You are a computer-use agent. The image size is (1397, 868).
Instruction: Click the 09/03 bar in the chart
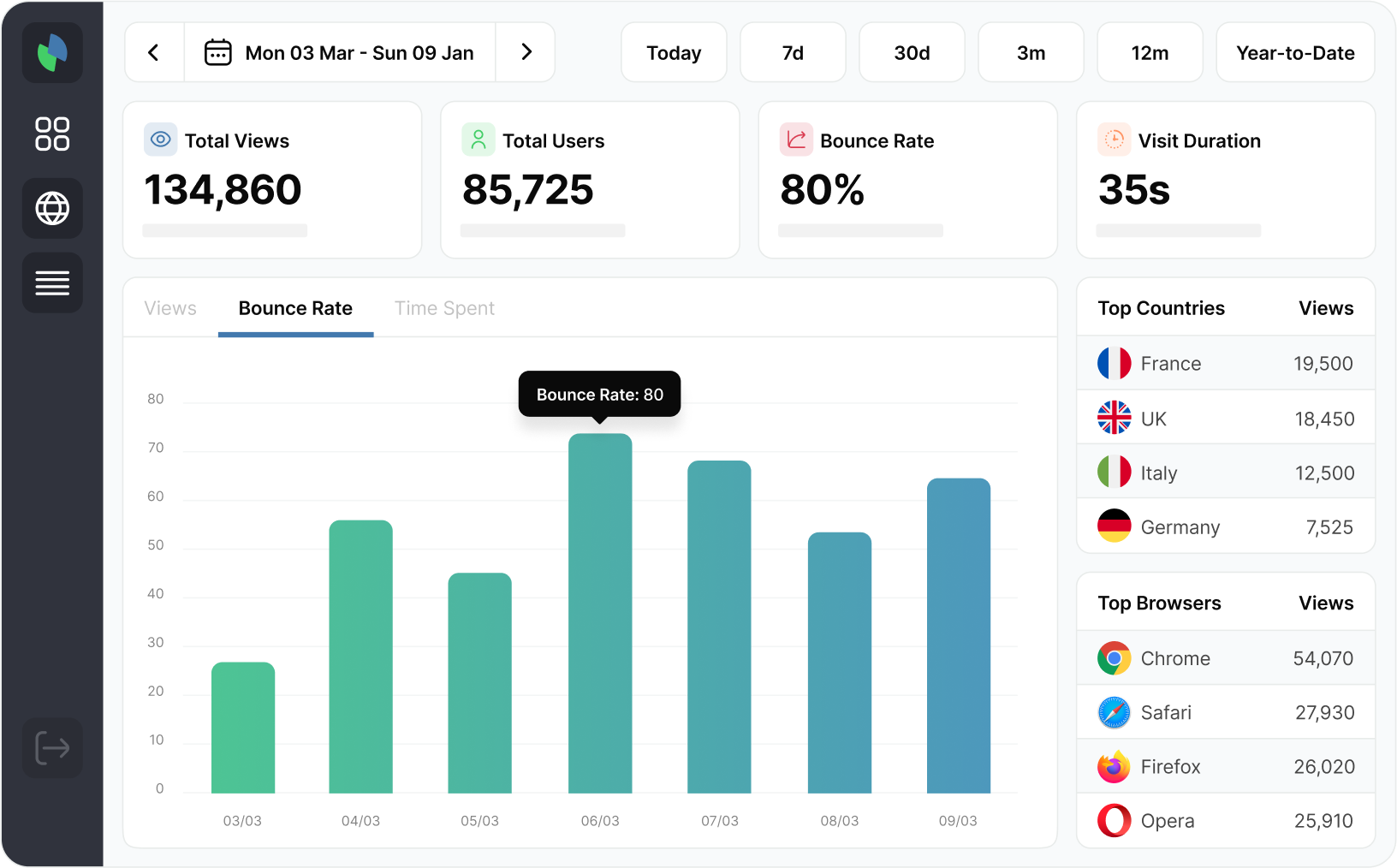tap(959, 635)
